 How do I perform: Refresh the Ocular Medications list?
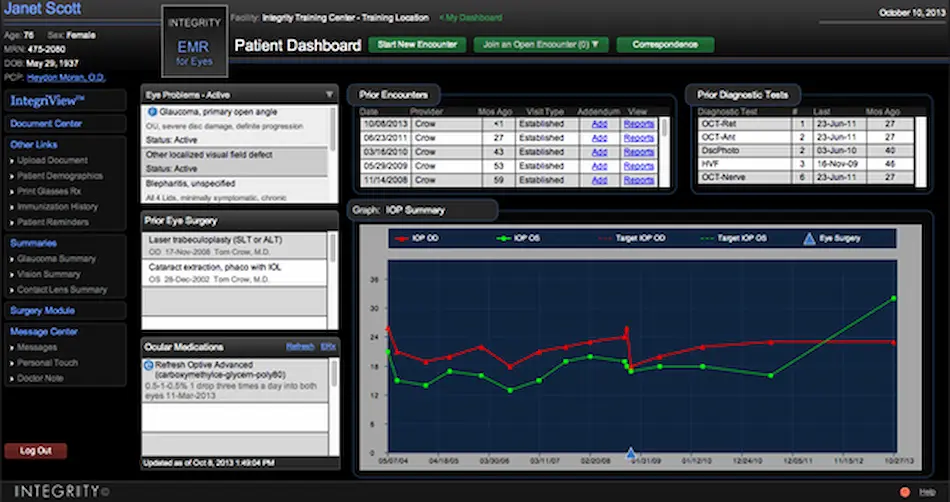point(300,347)
